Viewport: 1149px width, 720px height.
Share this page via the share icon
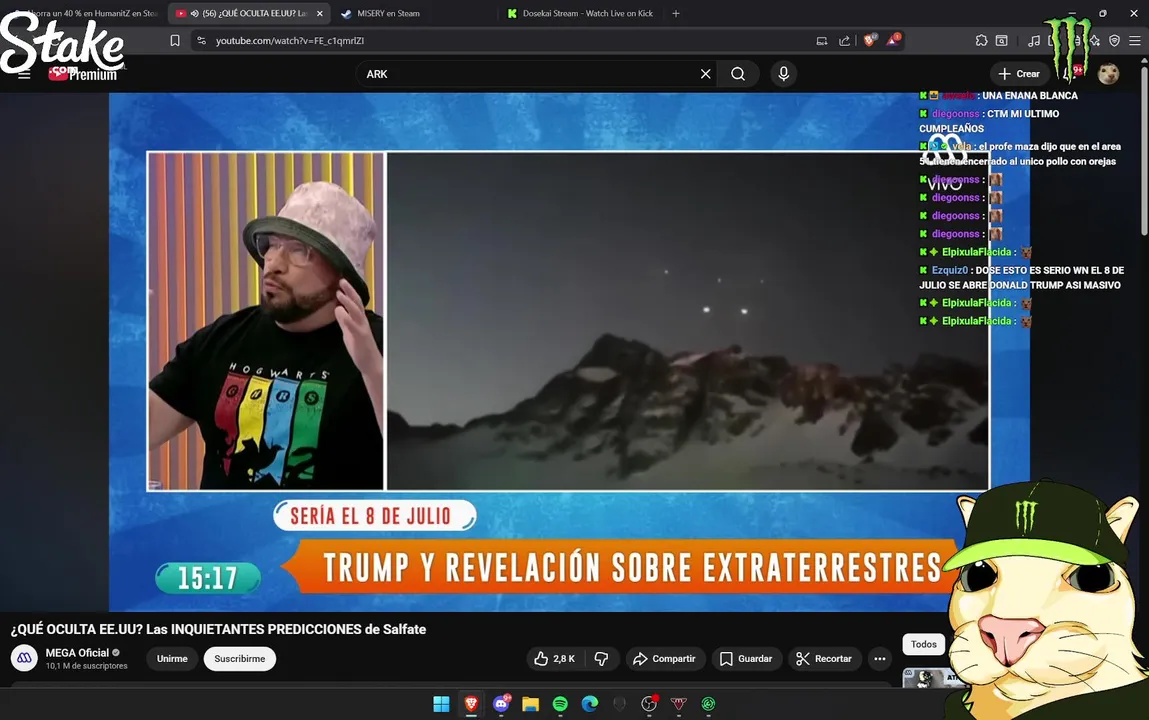[844, 41]
